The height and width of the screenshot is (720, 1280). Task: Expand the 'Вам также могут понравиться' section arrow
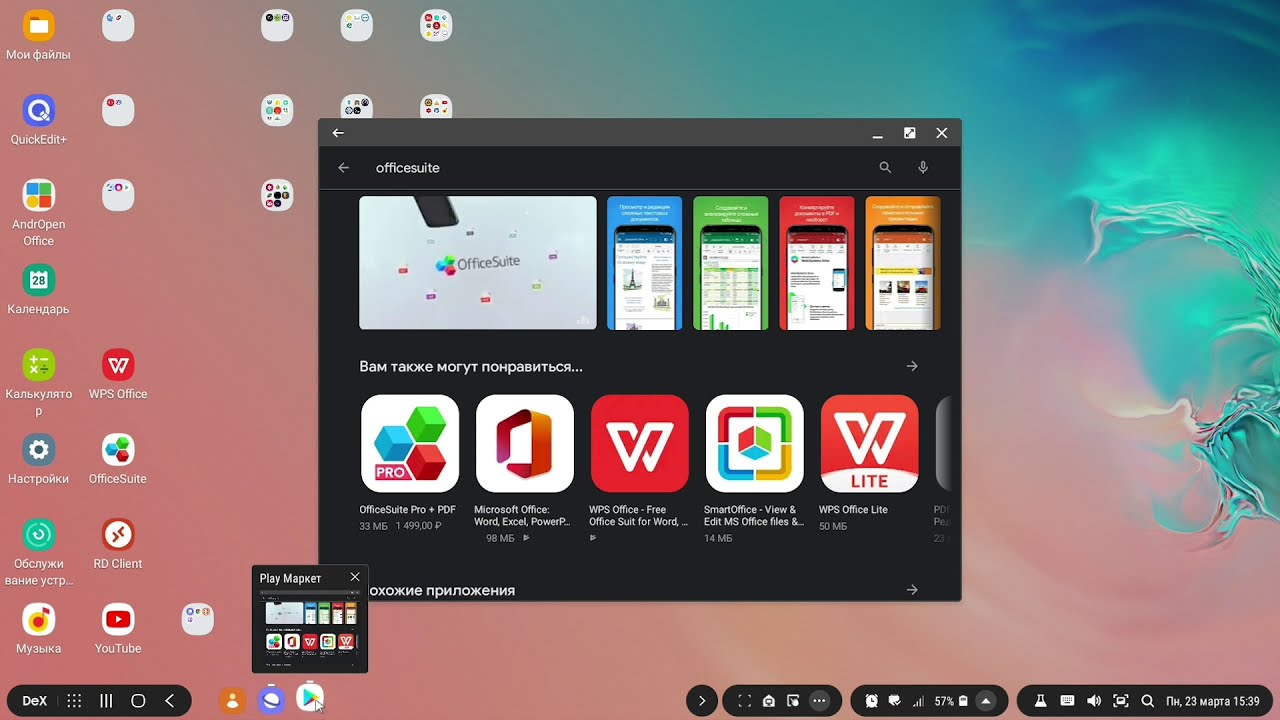click(912, 367)
